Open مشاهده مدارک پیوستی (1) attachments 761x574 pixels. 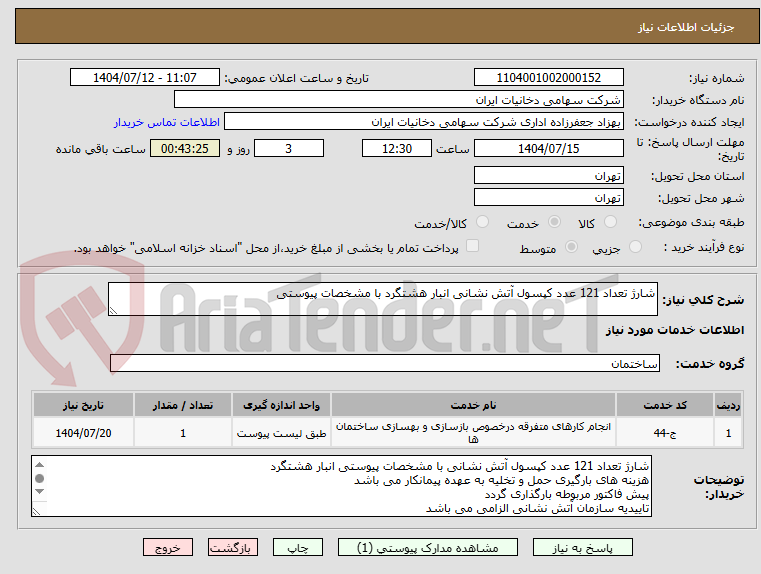point(428,547)
